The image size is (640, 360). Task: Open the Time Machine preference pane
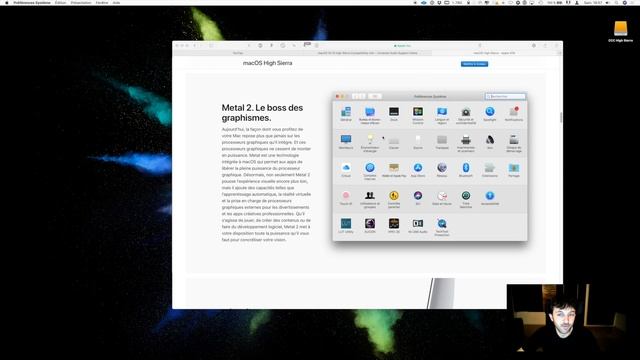click(466, 199)
